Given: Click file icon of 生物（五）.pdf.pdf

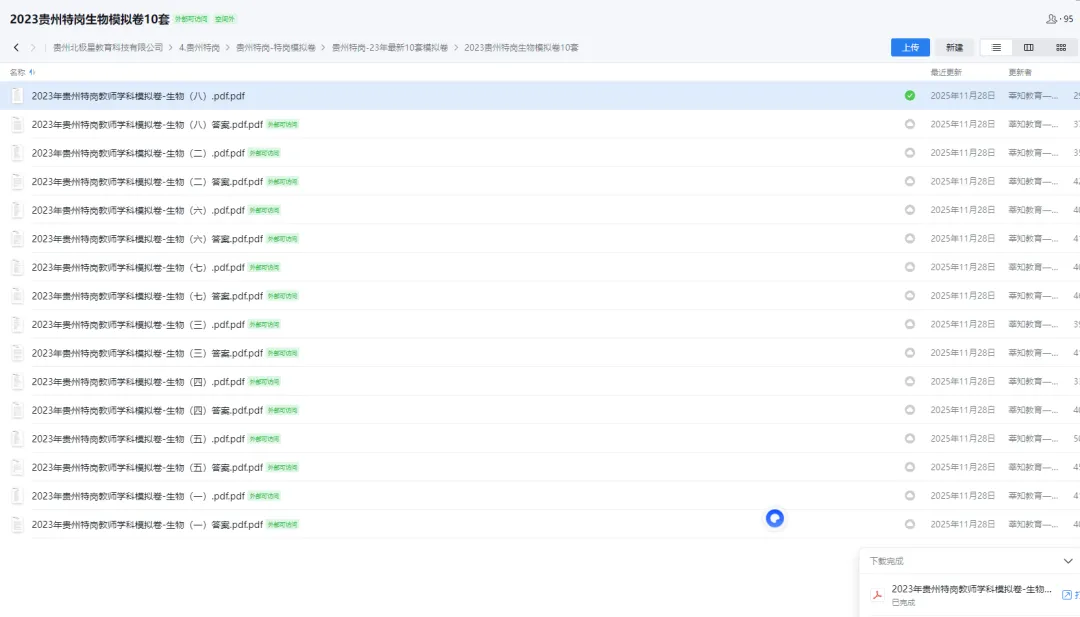Looking at the screenshot, I should point(17,439).
